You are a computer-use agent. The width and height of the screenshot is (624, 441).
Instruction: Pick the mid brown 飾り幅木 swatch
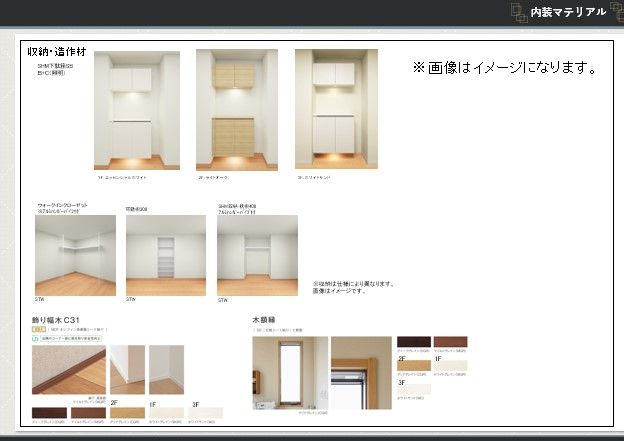click(x=88, y=413)
